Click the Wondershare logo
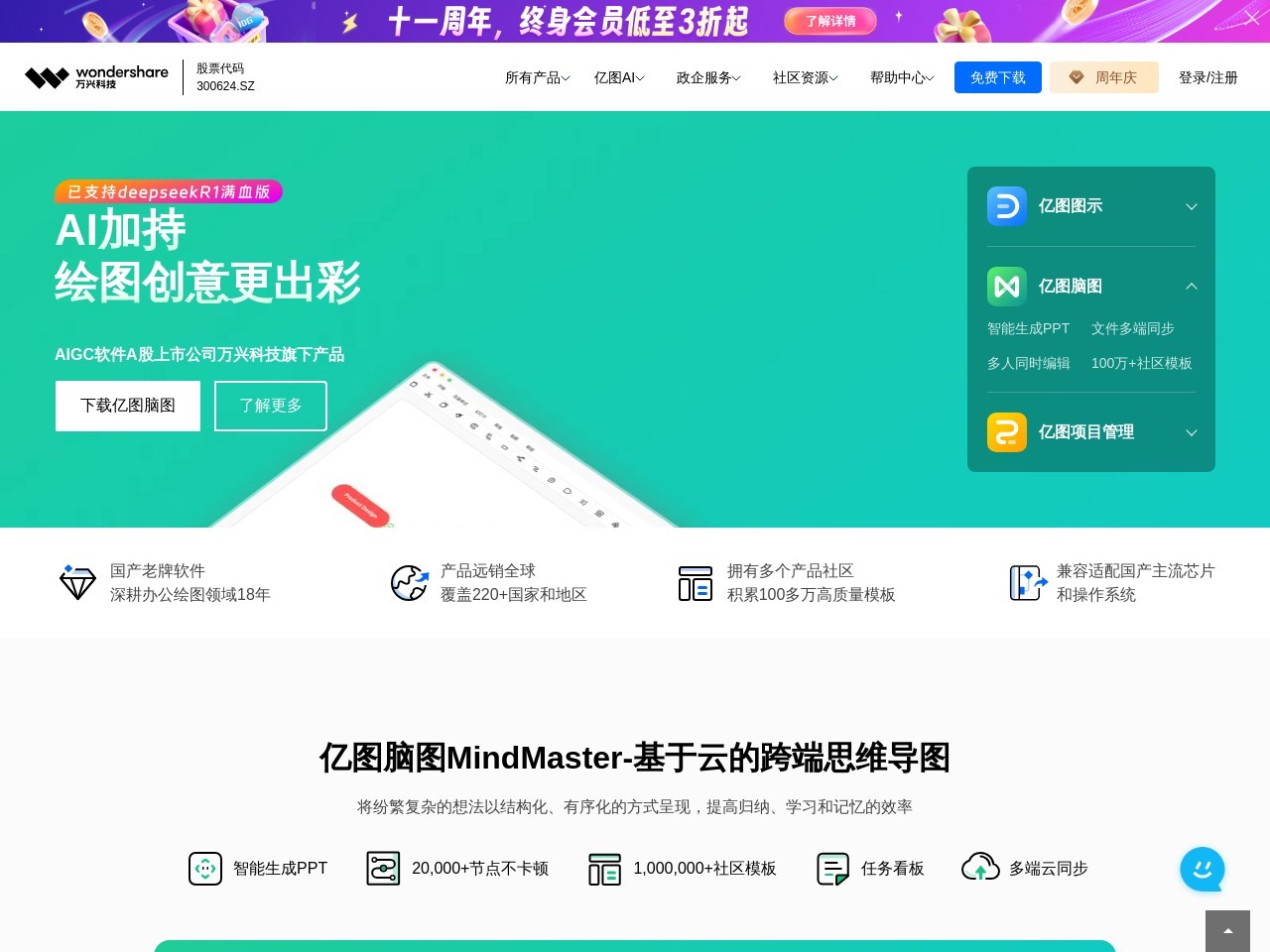This screenshot has height=952, width=1270. [x=96, y=77]
